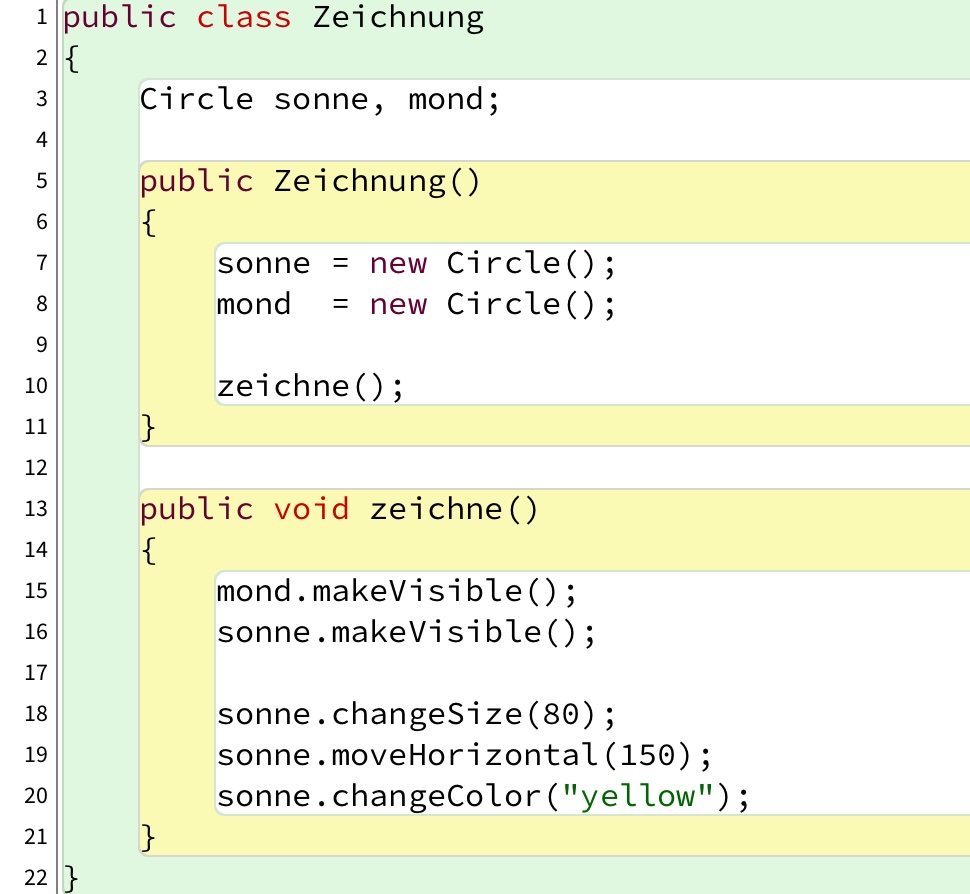Click line number 20 in the gutter

point(36,797)
